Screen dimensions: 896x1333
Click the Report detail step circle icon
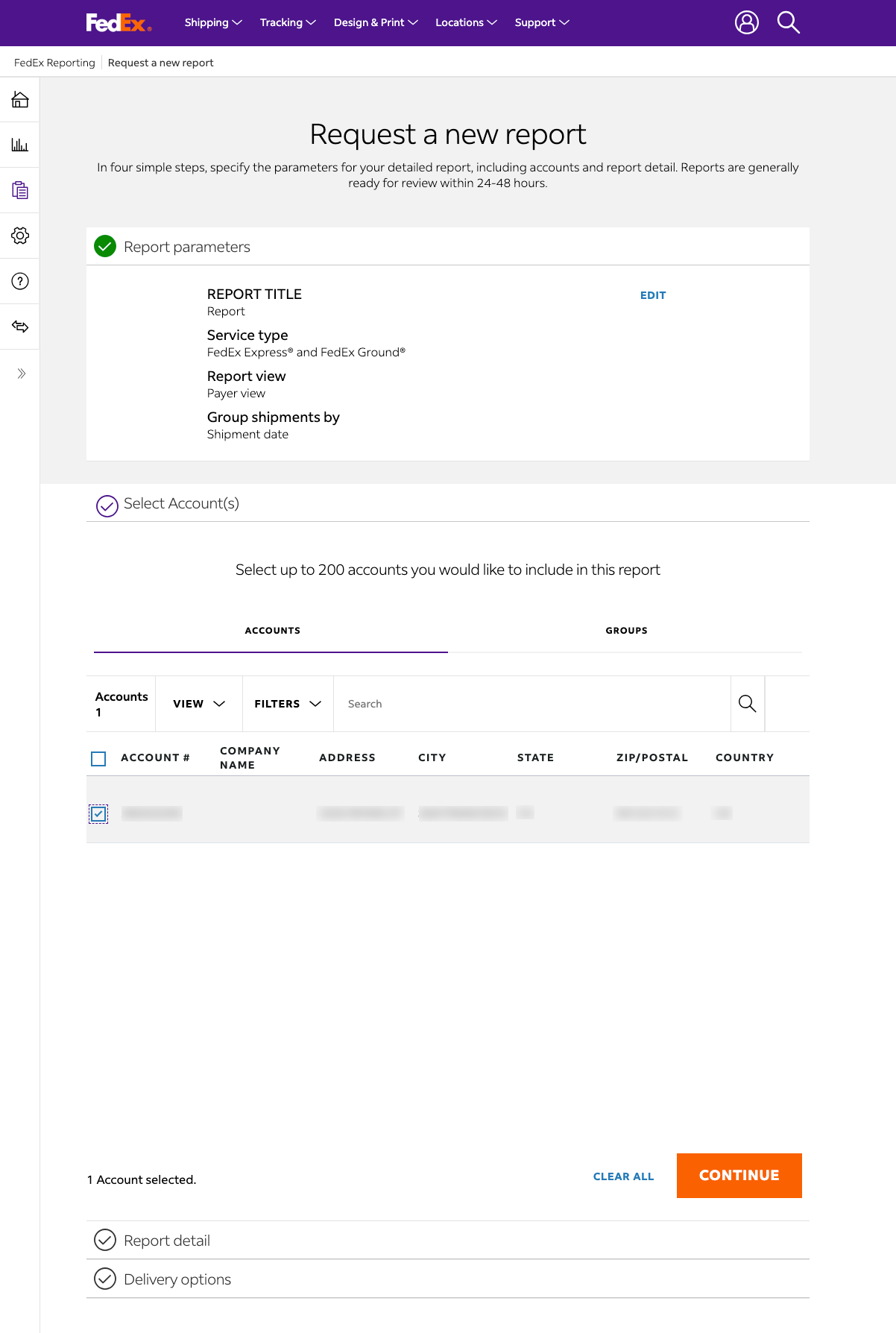pos(105,1240)
